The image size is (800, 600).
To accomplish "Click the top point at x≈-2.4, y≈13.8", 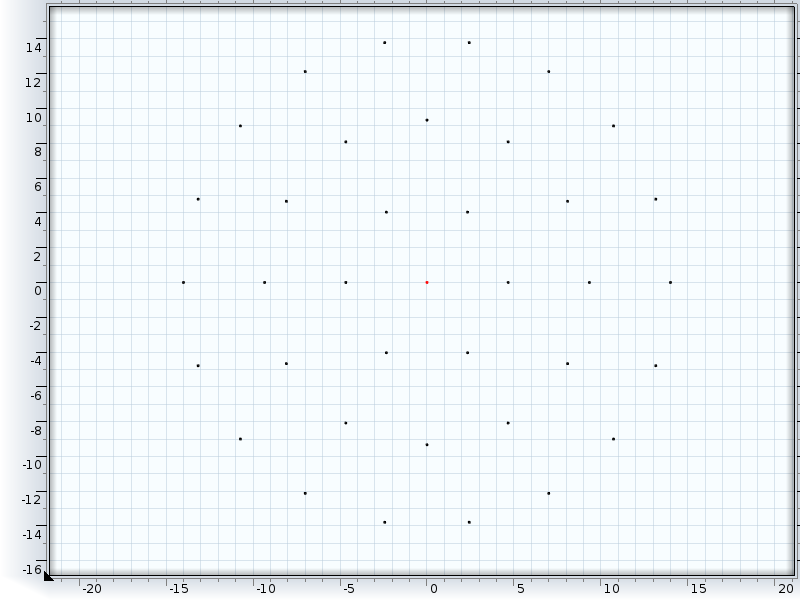I will (x=385, y=43).
